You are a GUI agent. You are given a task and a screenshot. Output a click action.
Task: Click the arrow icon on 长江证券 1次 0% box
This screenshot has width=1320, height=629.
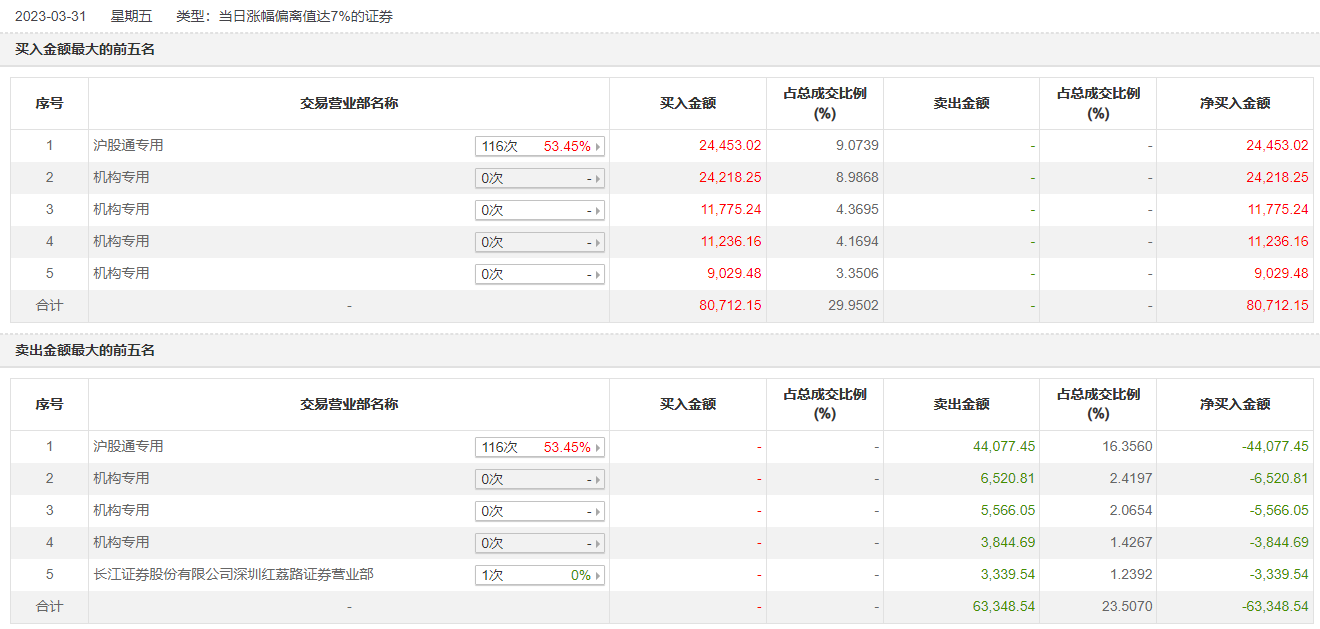pyautogui.click(x=598, y=576)
